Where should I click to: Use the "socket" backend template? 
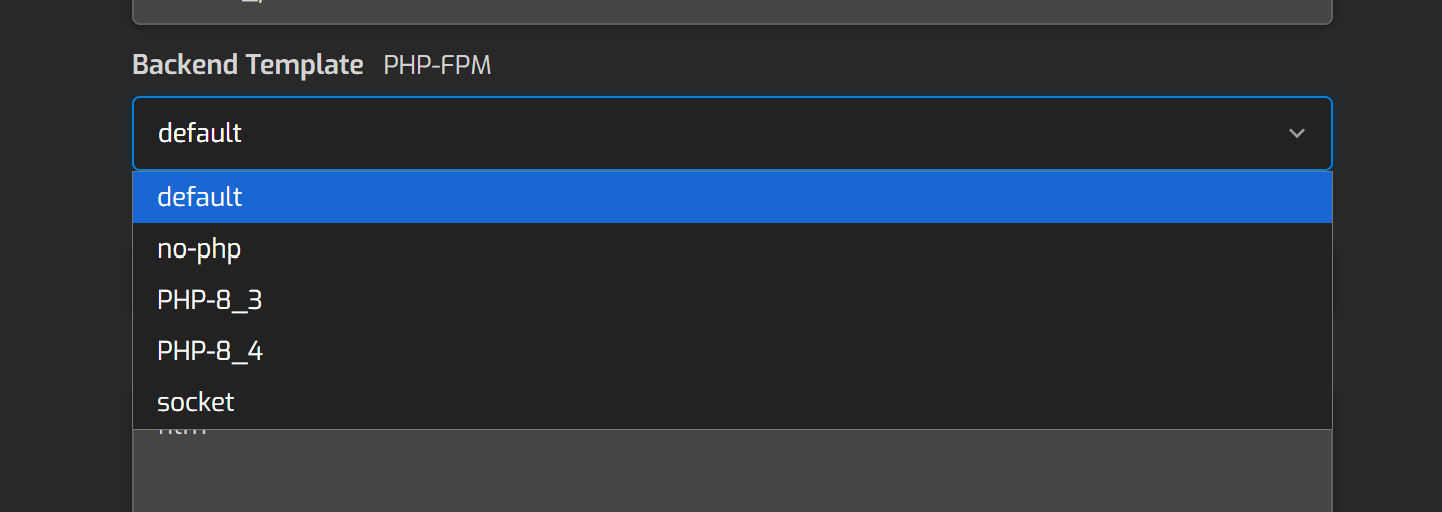click(x=195, y=402)
